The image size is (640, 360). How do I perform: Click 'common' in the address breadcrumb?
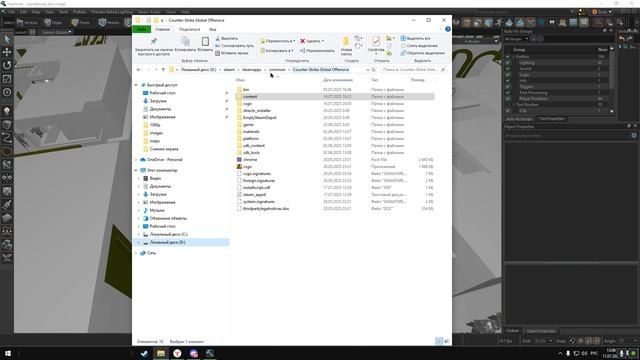click(277, 70)
